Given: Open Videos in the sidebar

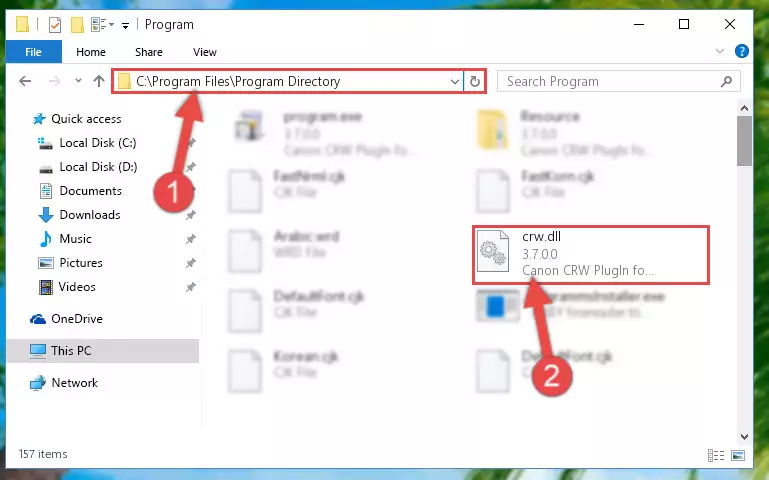Looking at the screenshot, I should pos(77,287).
